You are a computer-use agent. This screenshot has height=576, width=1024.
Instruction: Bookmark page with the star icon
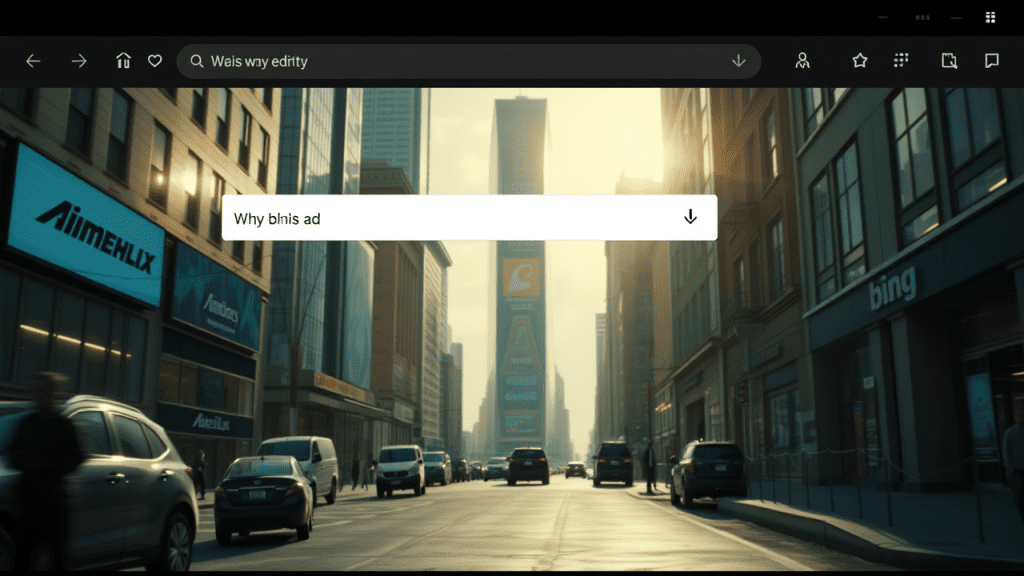click(x=859, y=61)
